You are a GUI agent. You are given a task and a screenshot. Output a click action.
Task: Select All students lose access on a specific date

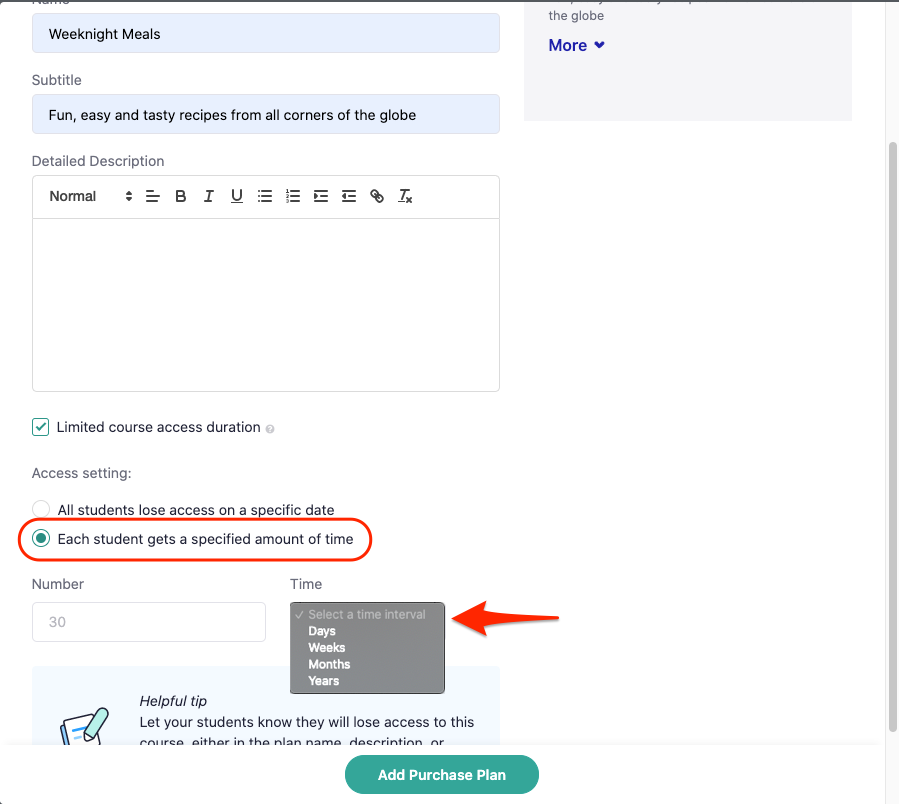coord(41,509)
